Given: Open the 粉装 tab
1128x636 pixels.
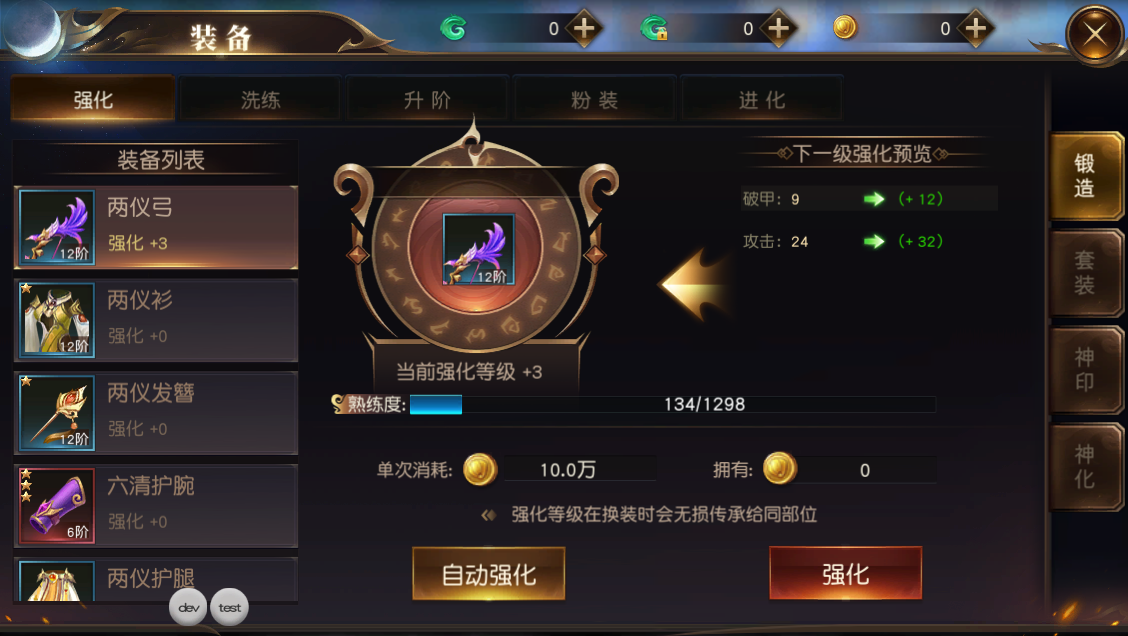Looking at the screenshot, I should pyautogui.click(x=594, y=99).
